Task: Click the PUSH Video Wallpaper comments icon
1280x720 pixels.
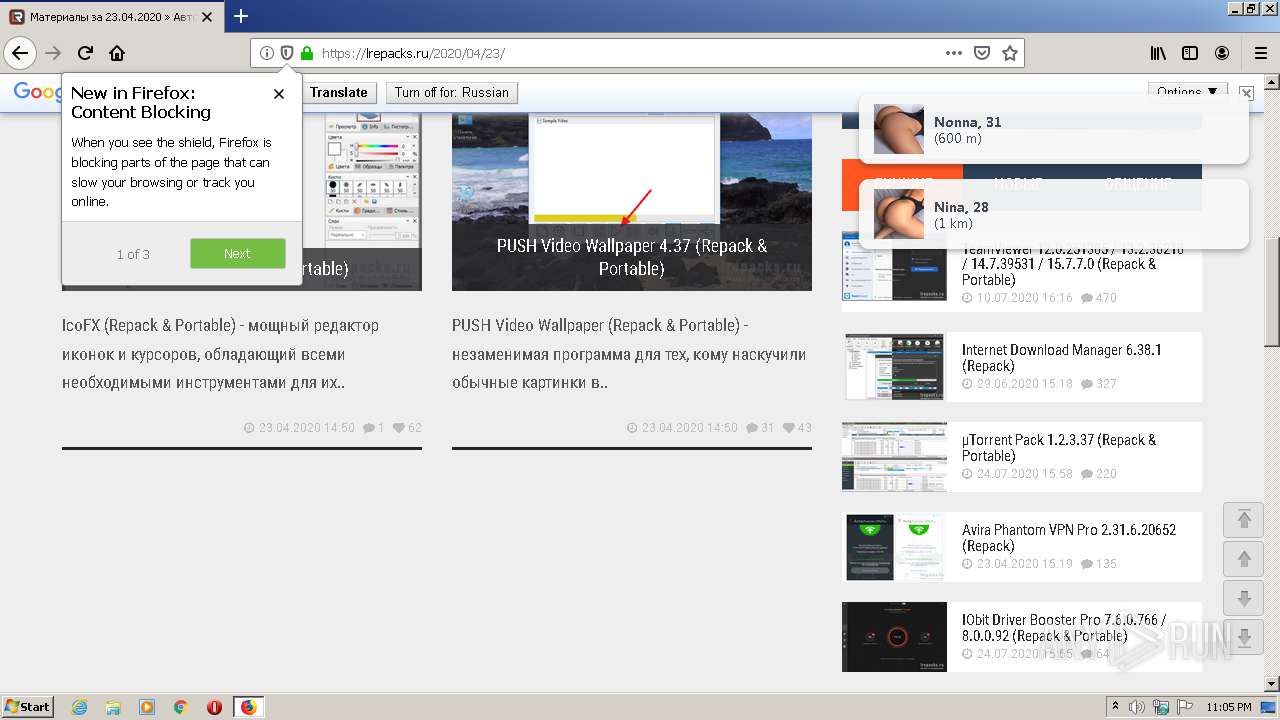Action: [752, 428]
